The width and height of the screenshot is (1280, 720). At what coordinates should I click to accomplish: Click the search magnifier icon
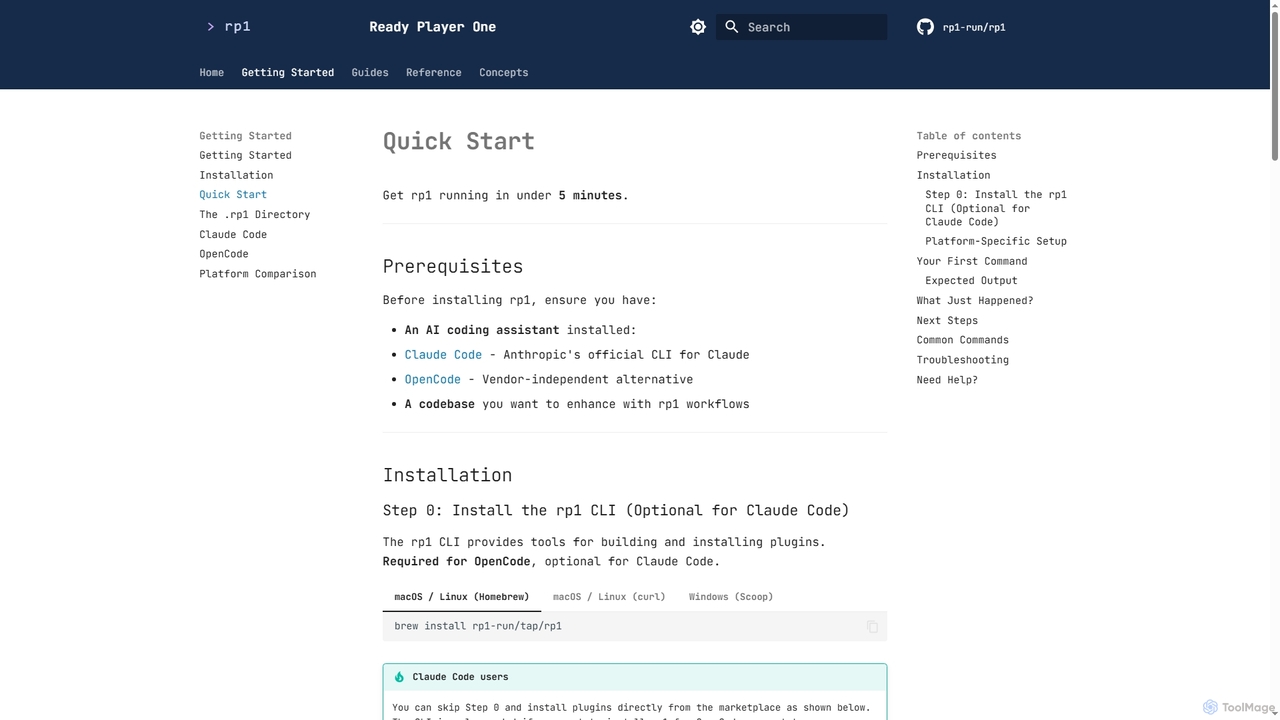pyautogui.click(x=732, y=27)
